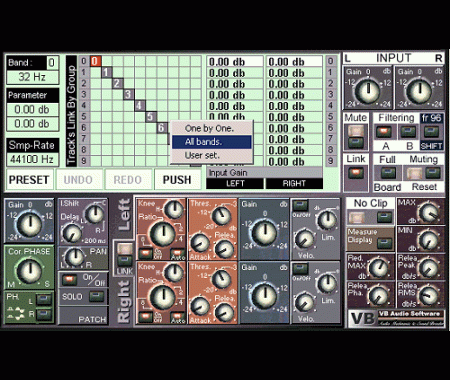Click the Relea. RMS knob
Viewport: 450px width, 380px height.
pyautogui.click(x=429, y=296)
